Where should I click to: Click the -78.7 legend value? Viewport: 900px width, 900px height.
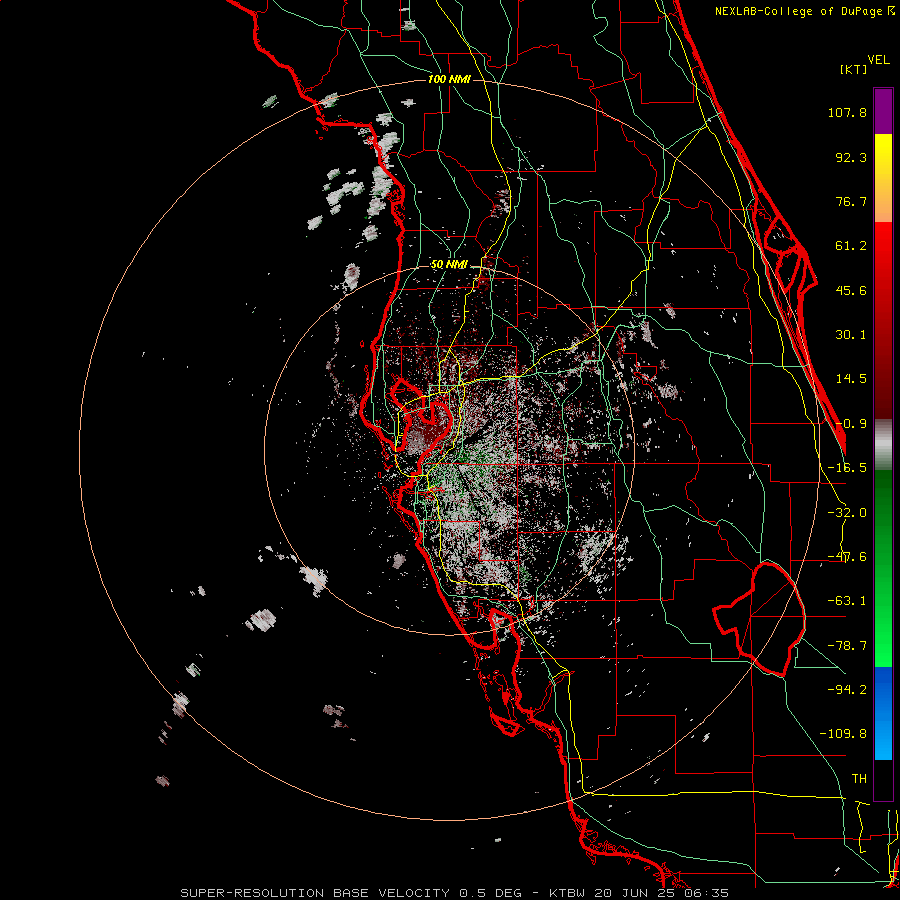point(847,646)
